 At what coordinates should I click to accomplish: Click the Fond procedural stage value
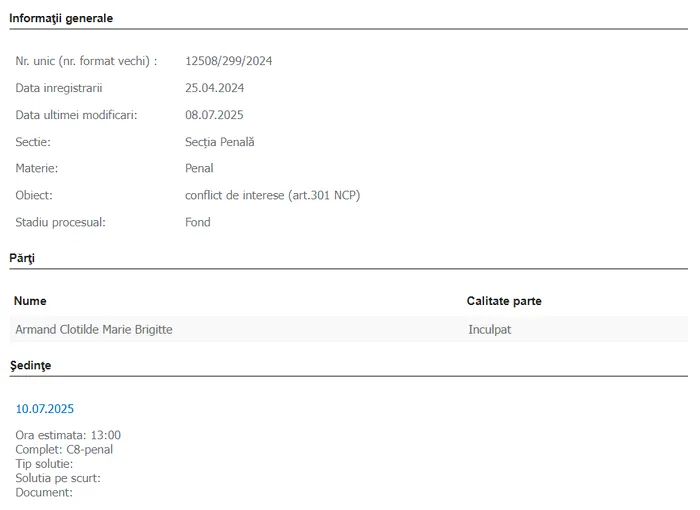coord(198,222)
